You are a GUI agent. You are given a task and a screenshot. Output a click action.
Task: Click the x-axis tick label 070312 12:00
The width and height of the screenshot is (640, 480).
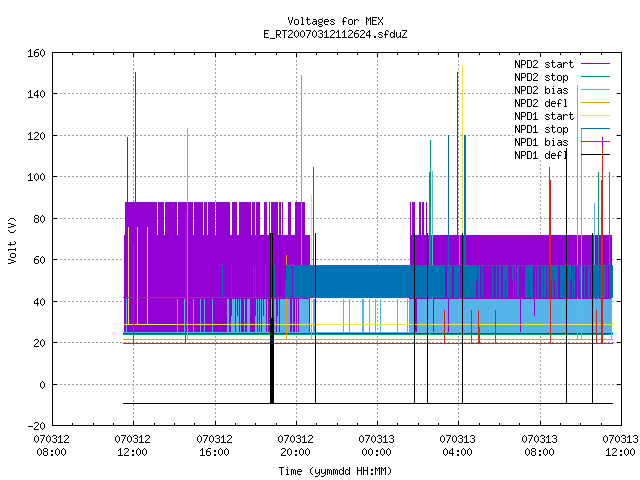[133, 446]
